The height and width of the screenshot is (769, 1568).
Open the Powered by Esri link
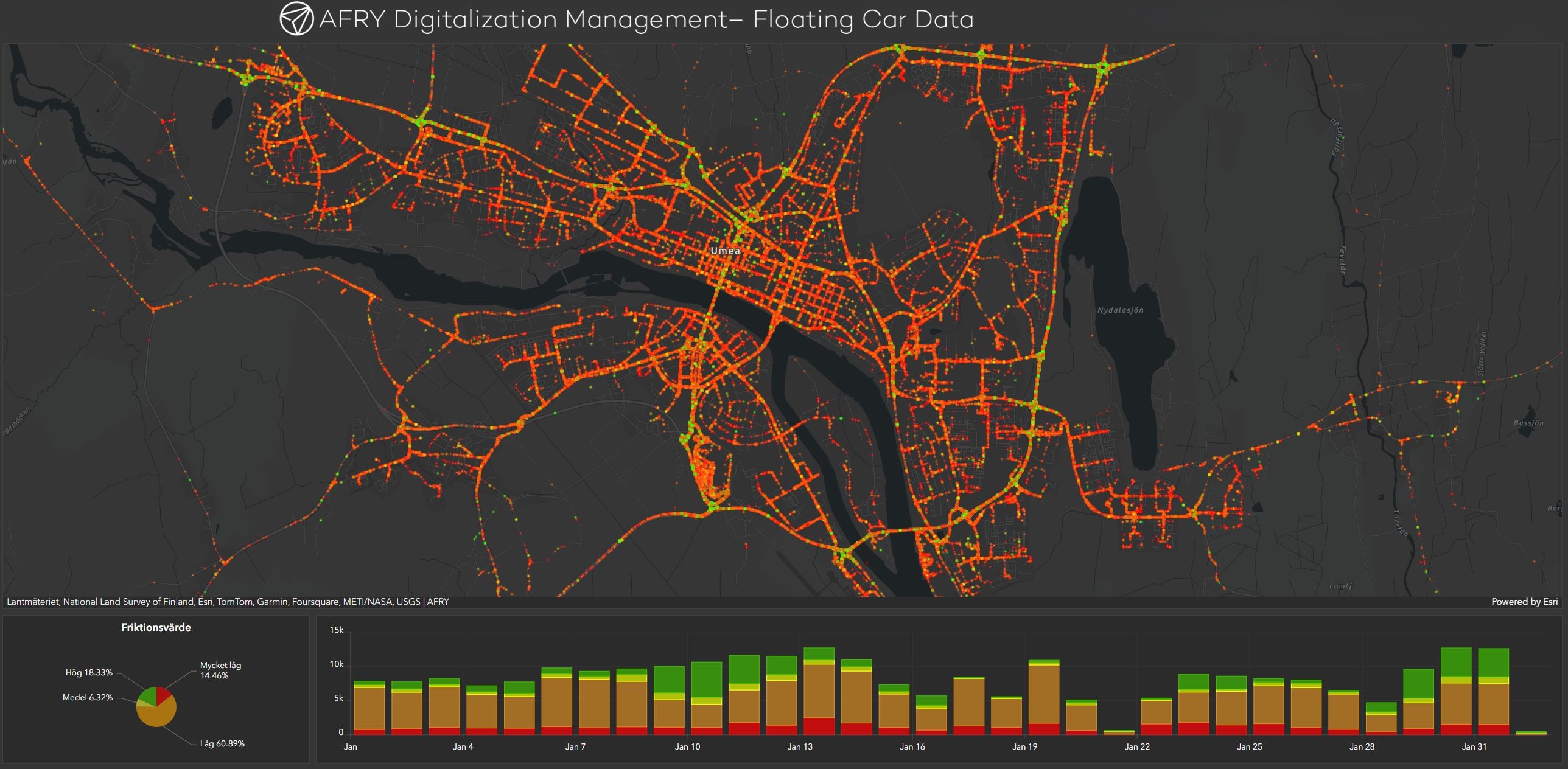[1524, 602]
